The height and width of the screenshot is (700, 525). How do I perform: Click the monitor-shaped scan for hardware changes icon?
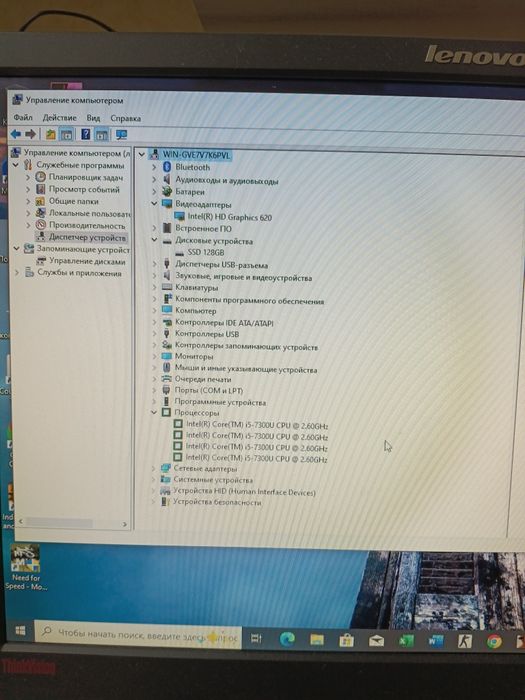pos(121,135)
